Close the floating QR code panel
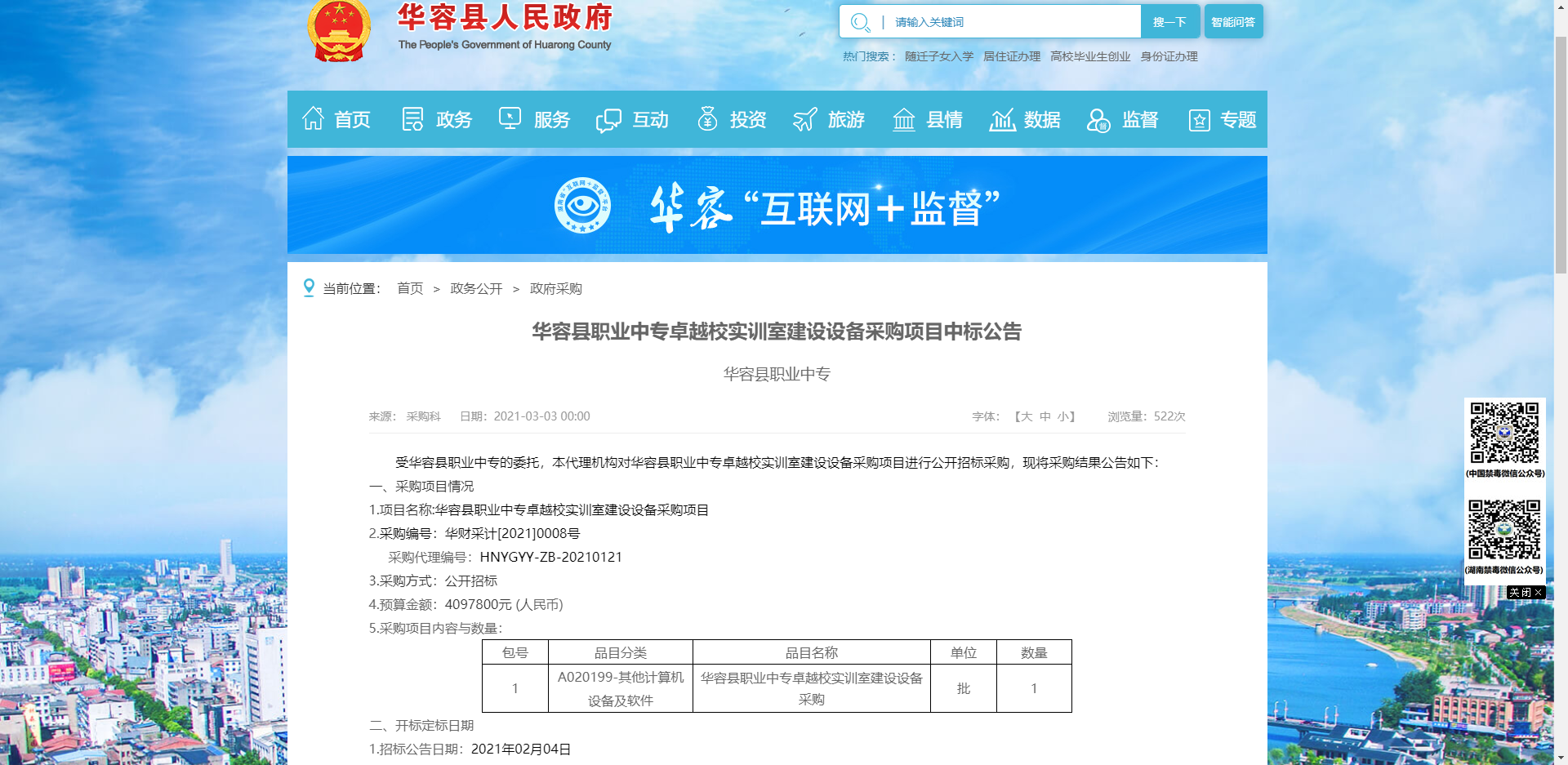This screenshot has width=1568, height=765. point(1526,593)
